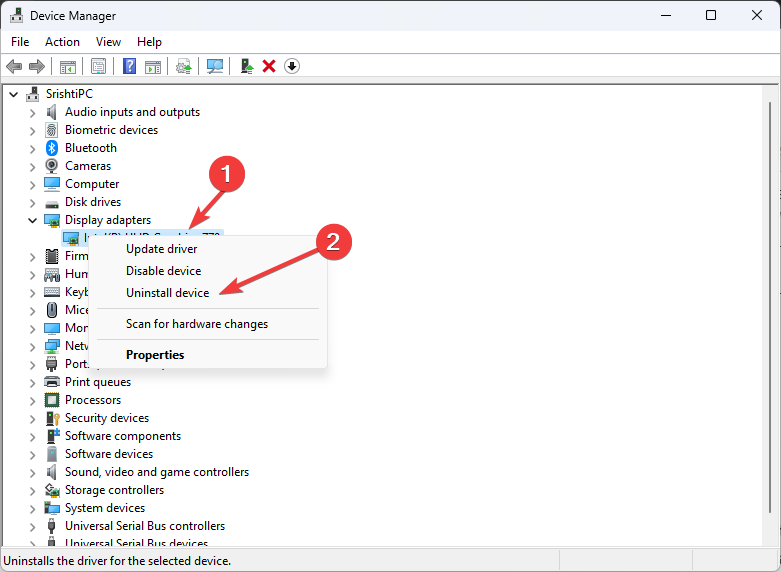Select the Software components label
The height and width of the screenshot is (572, 781).
tap(123, 436)
